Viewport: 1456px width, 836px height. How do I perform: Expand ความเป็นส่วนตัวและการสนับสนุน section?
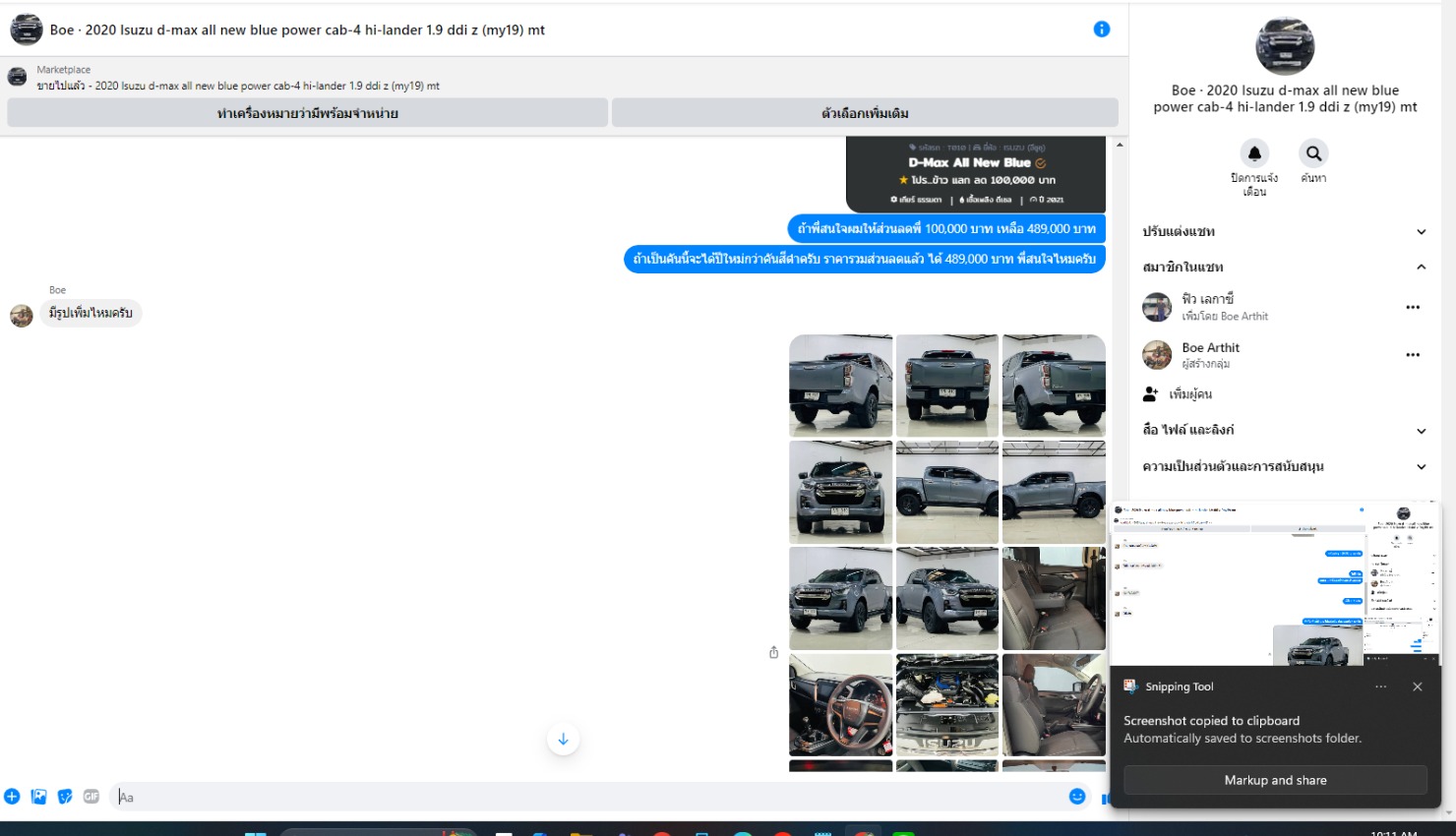click(1421, 466)
